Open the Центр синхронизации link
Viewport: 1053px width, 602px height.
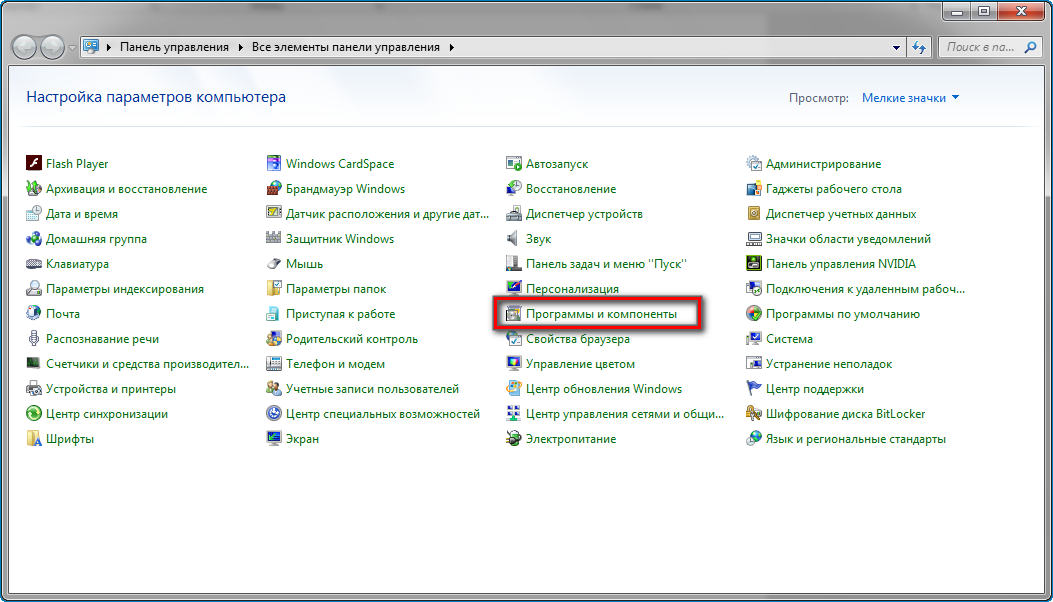tap(107, 414)
